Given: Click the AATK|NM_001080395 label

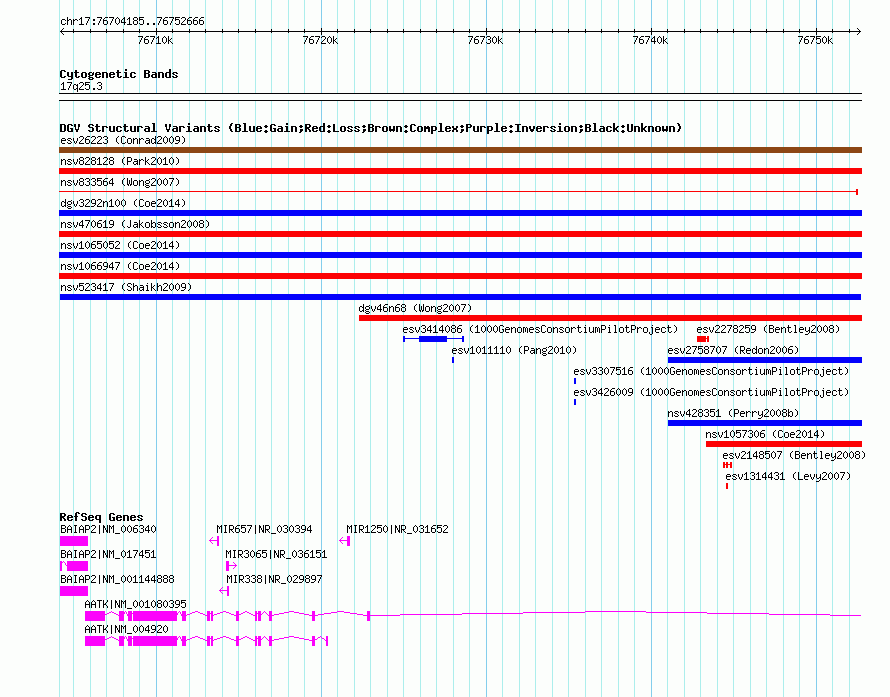Looking at the screenshot, I should tap(135, 604).
